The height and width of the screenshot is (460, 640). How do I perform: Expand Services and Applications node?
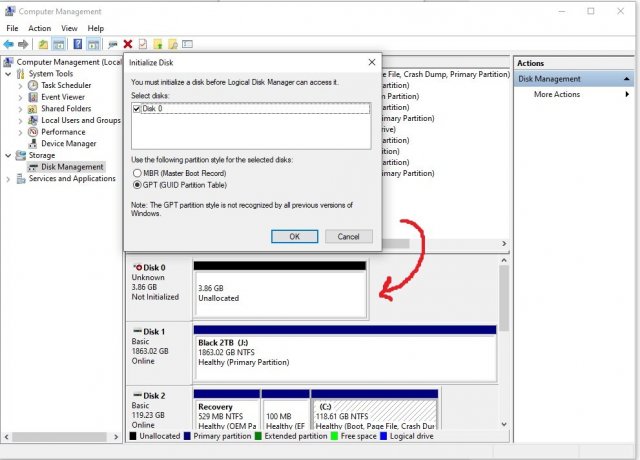(8, 179)
